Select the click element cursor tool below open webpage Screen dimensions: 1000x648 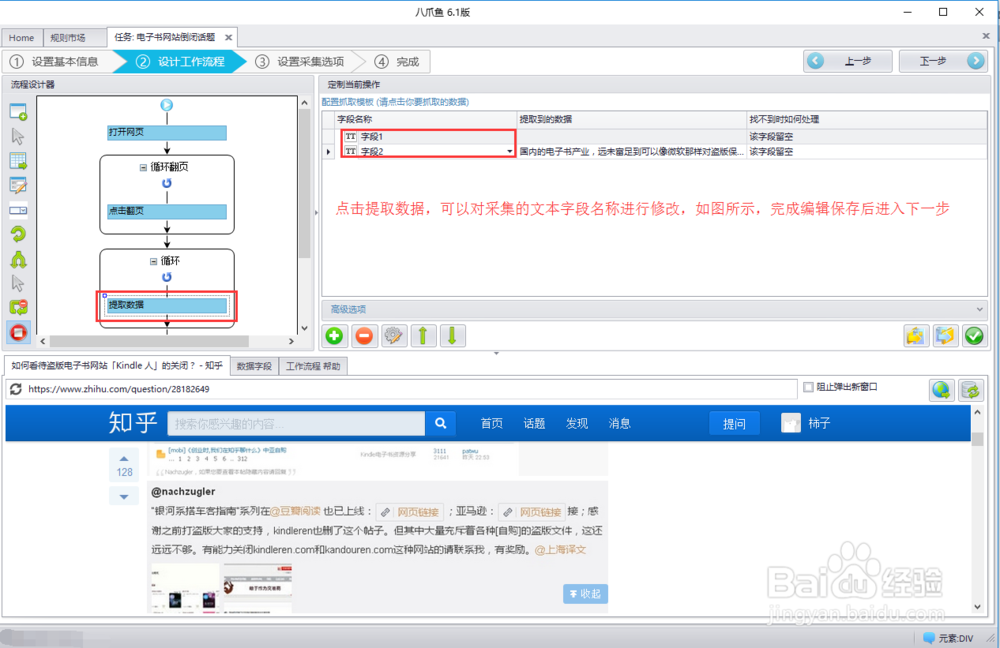[18, 136]
